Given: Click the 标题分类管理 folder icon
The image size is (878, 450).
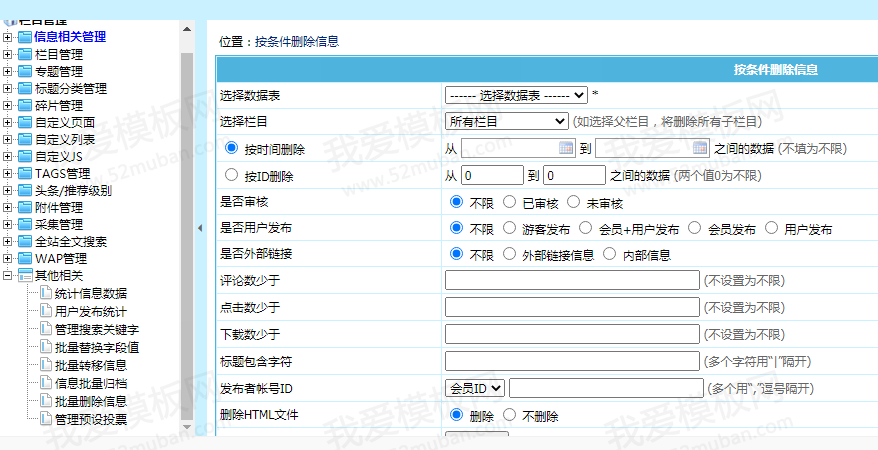Looking at the screenshot, I should [25, 88].
